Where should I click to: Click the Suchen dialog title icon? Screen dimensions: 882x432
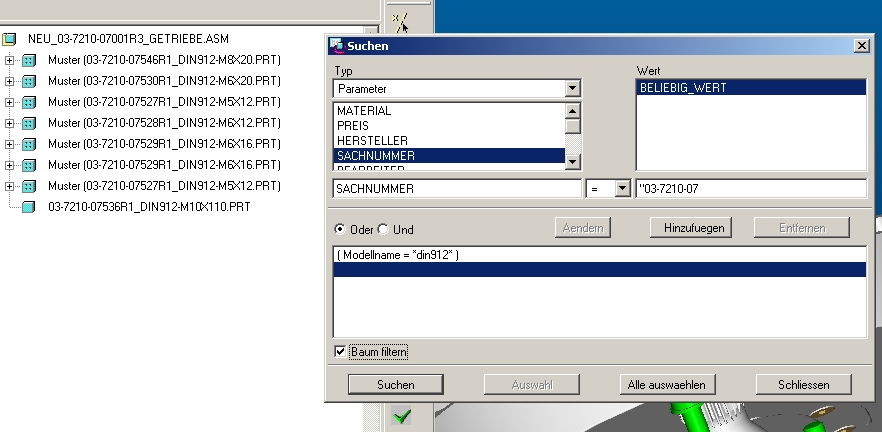336,46
